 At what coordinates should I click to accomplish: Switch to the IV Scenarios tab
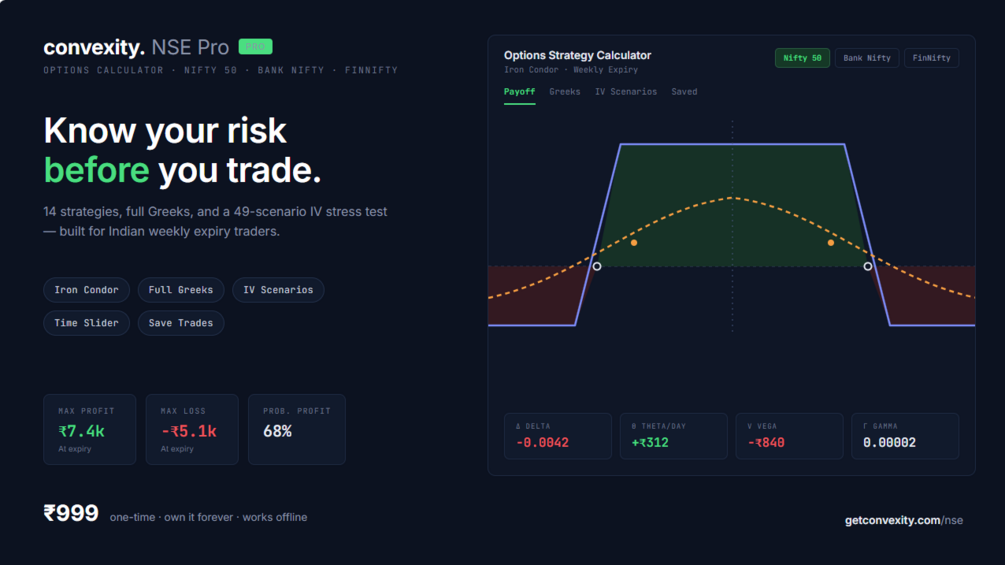[626, 92]
